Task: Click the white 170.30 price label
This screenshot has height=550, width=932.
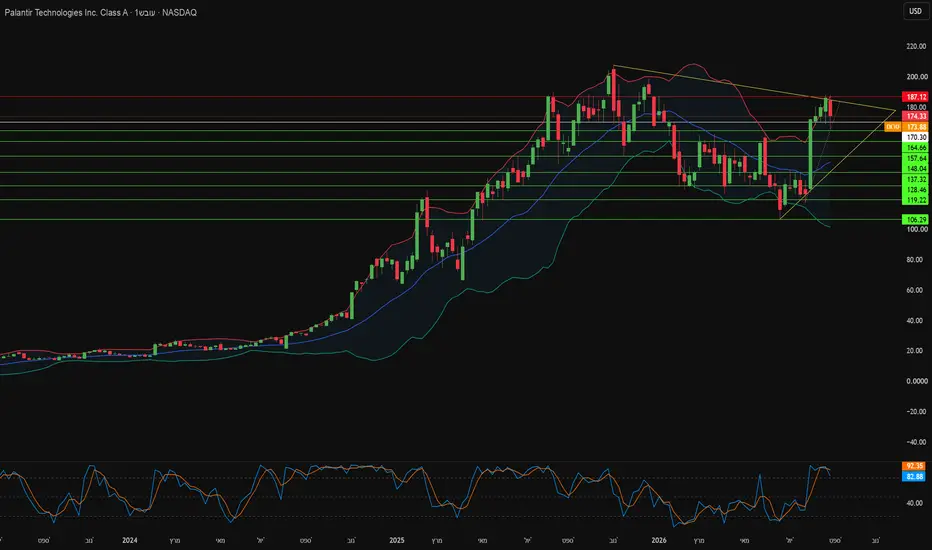Action: click(915, 137)
